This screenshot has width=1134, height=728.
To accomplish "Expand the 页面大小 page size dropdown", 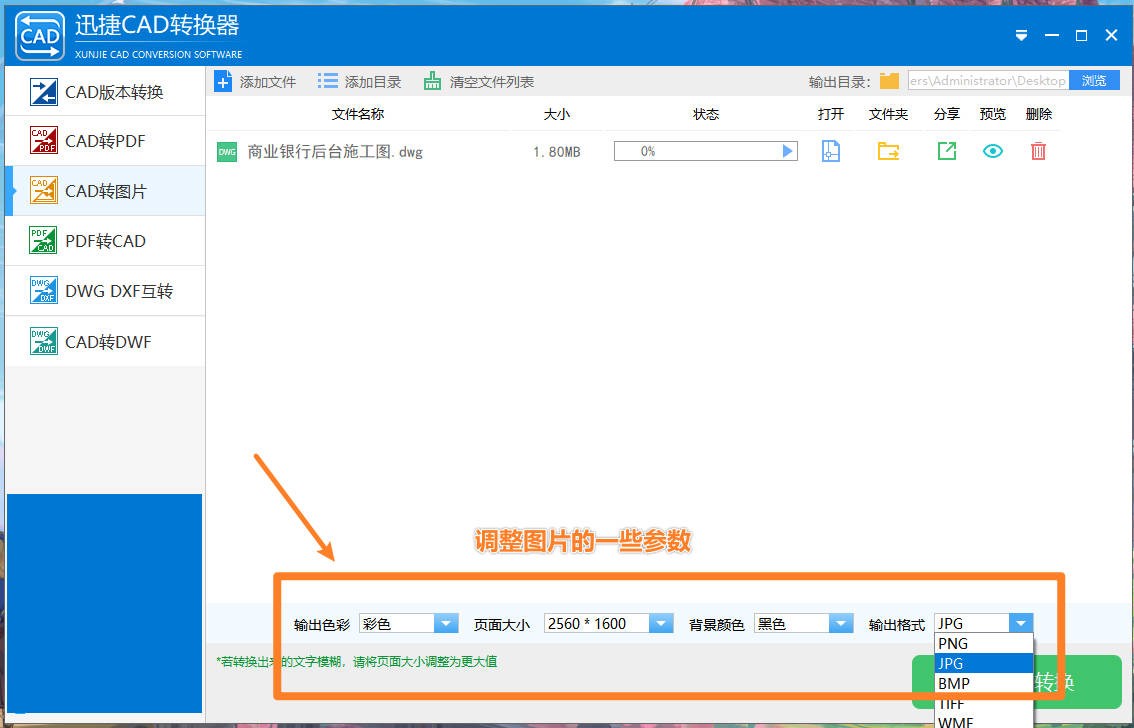I will pyautogui.click(x=660, y=622).
